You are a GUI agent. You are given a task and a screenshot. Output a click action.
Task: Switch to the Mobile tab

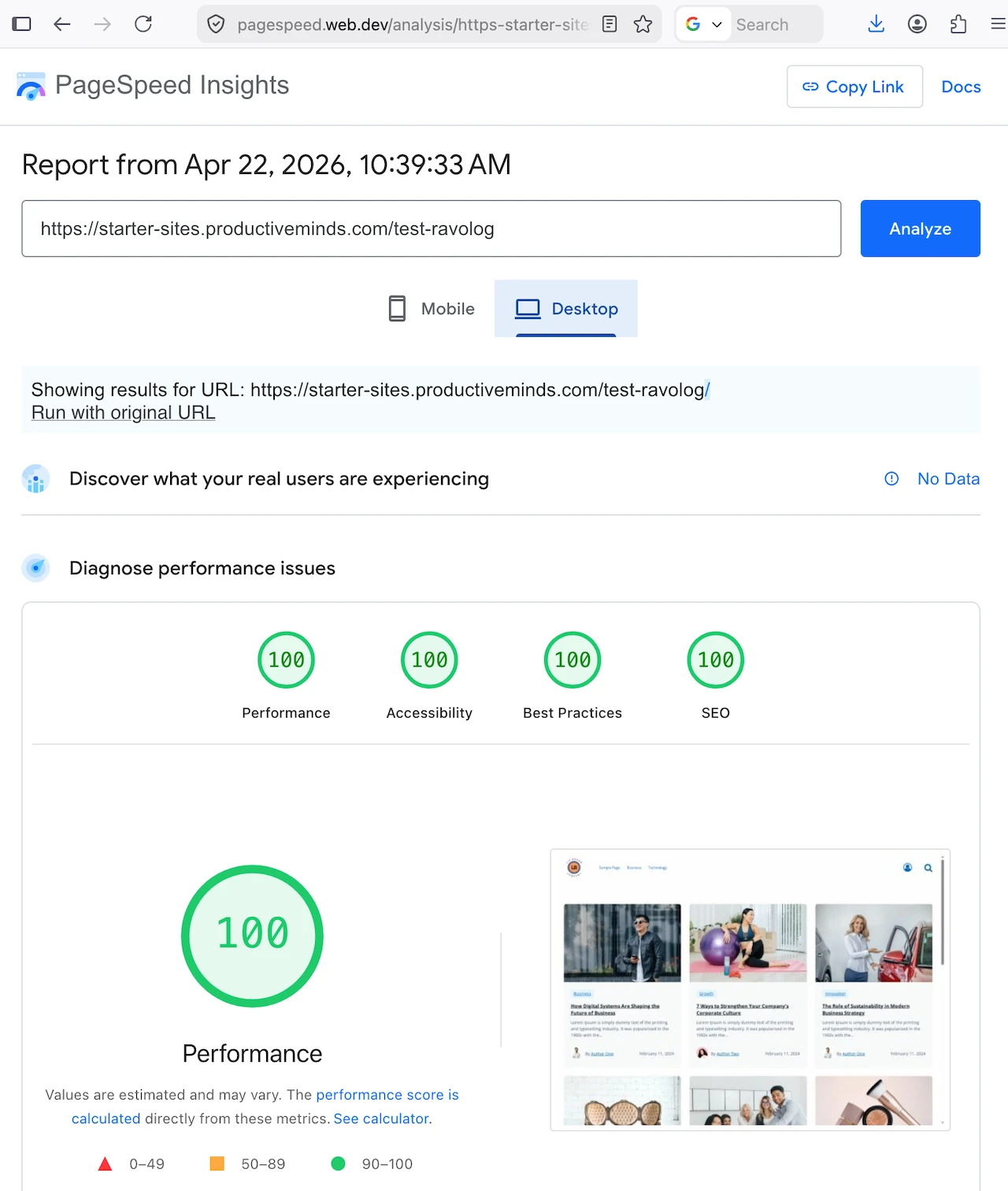click(x=432, y=309)
